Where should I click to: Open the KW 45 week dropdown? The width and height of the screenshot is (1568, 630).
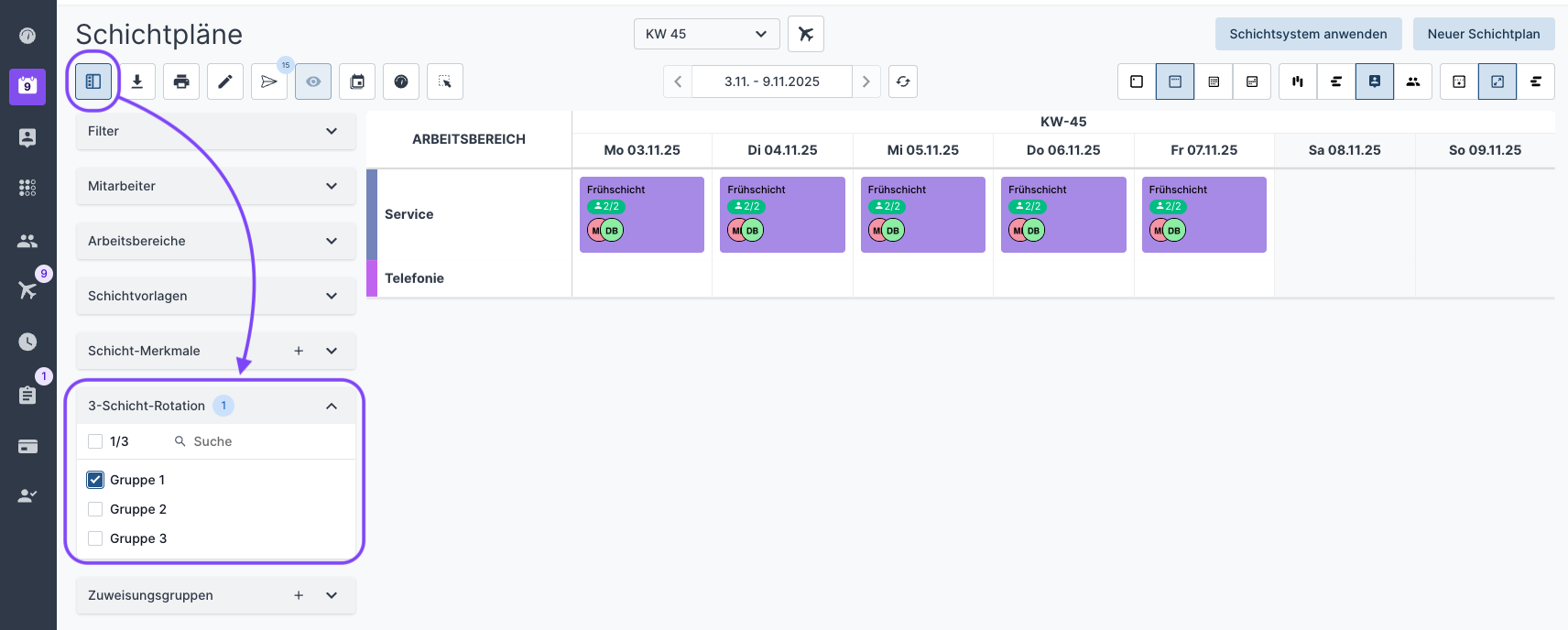pos(706,34)
